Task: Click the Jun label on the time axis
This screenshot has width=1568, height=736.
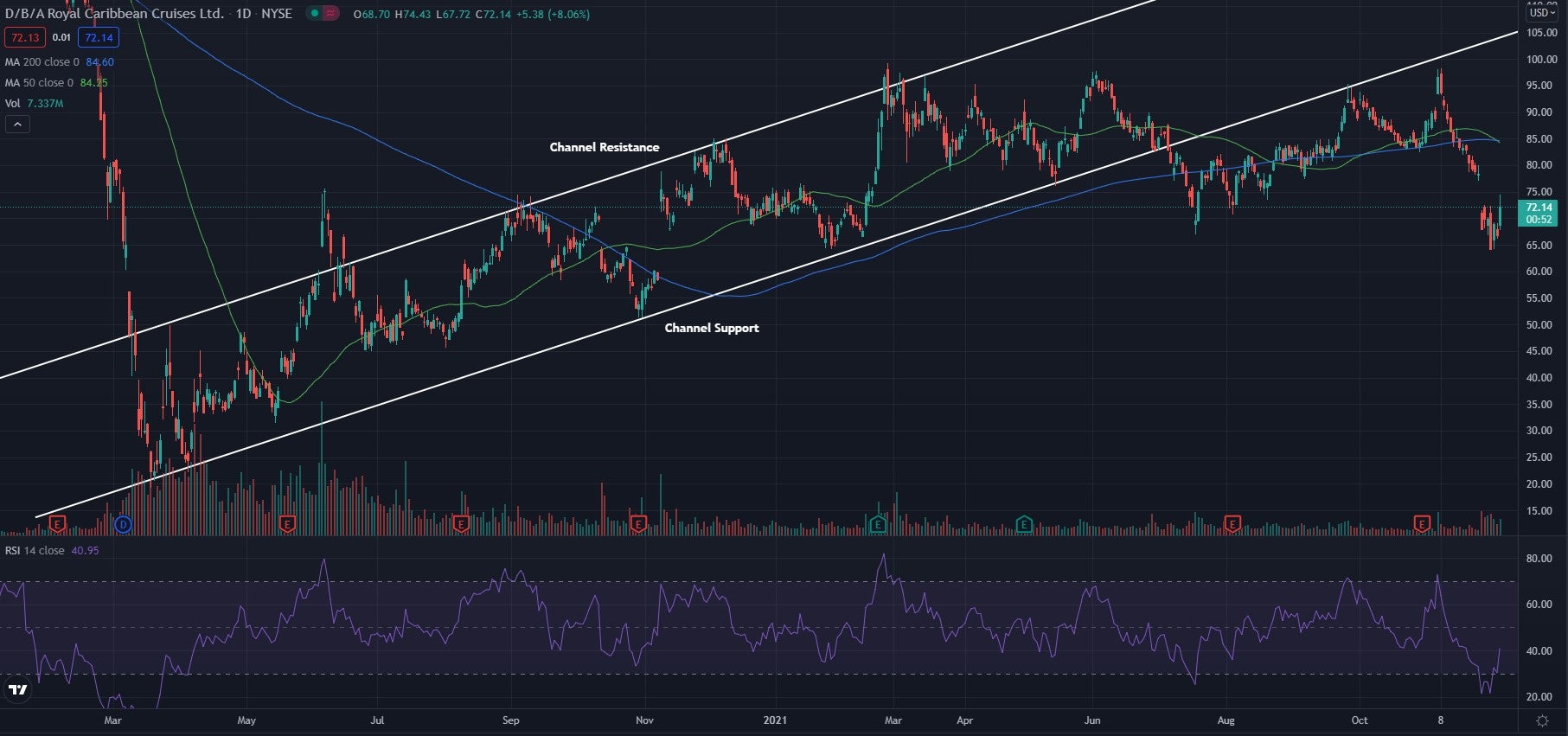Action: point(1092,720)
